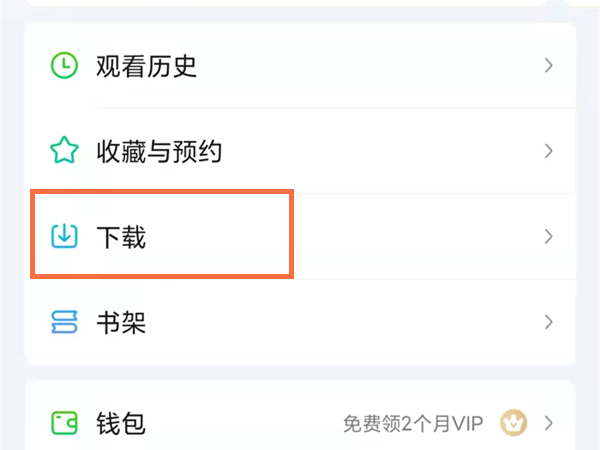Viewport: 600px width, 450px height.
Task: Open the 钱包 wallet entry
Action: [121, 422]
